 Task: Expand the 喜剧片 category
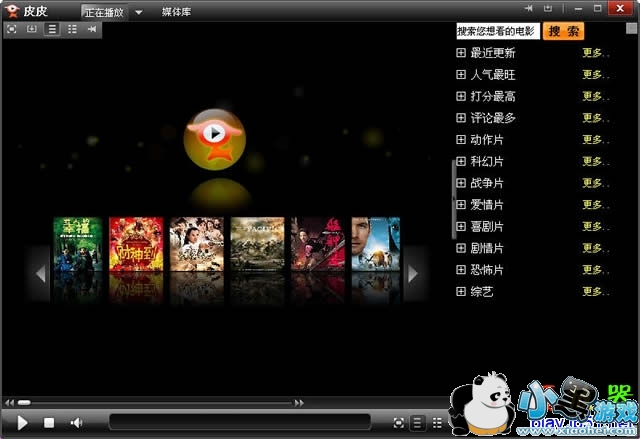(461, 226)
